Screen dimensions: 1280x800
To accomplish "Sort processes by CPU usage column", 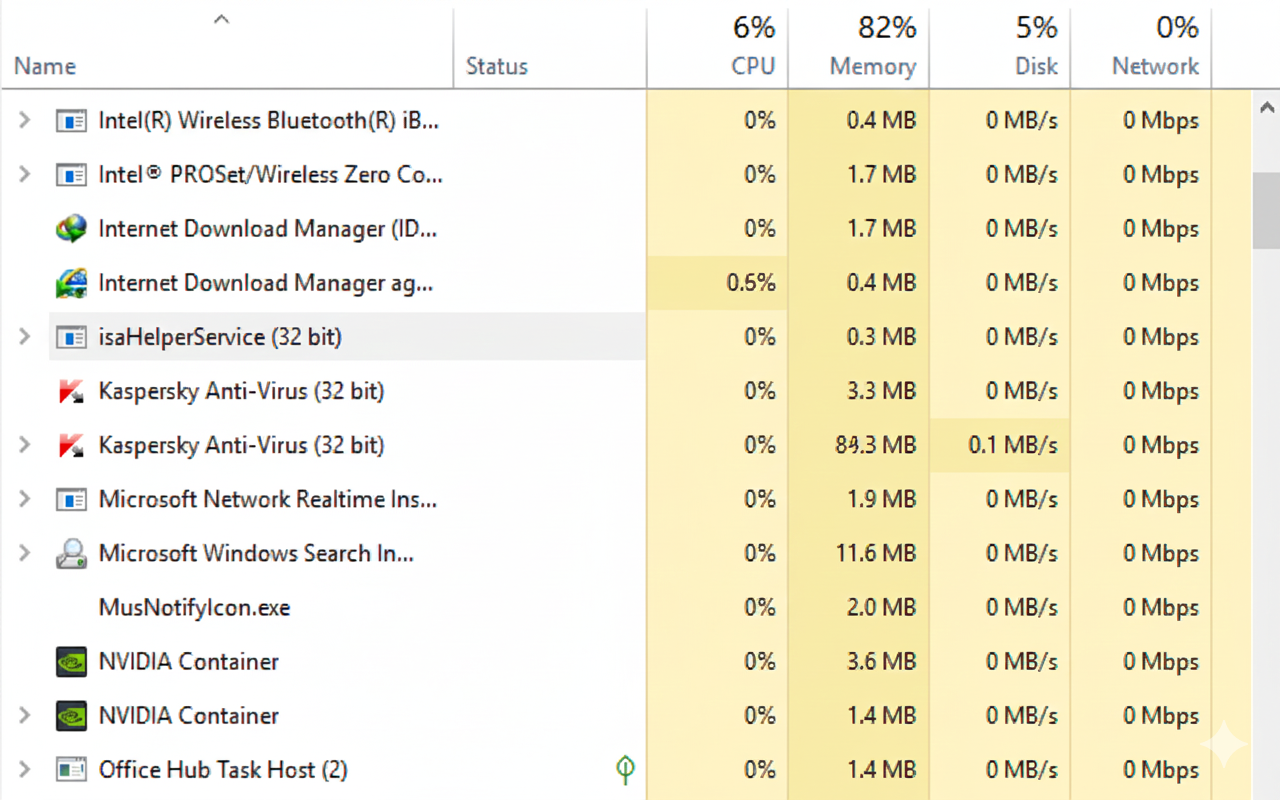I will coord(752,66).
